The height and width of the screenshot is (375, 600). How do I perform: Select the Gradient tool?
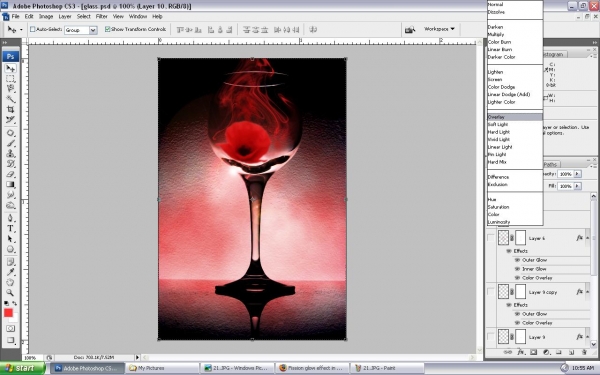coord(10,184)
